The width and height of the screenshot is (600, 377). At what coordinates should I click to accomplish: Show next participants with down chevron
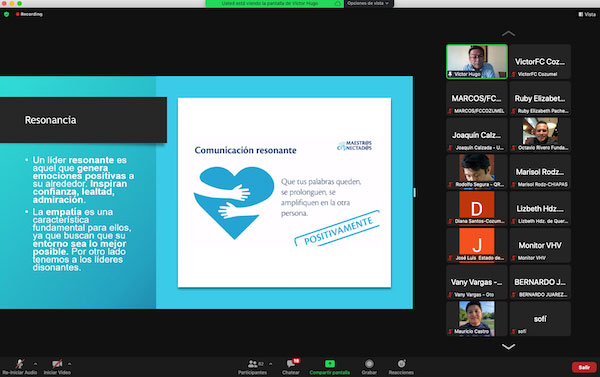point(508,347)
